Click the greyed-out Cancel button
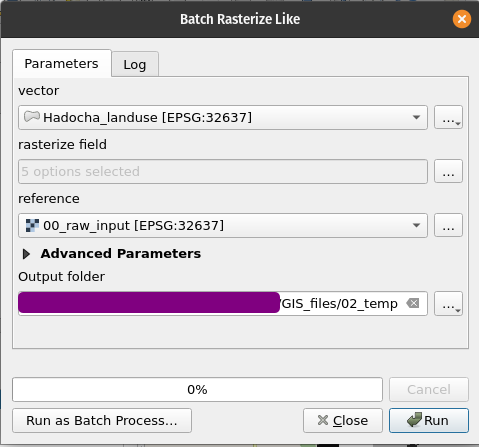The height and width of the screenshot is (447, 479). tap(429, 389)
